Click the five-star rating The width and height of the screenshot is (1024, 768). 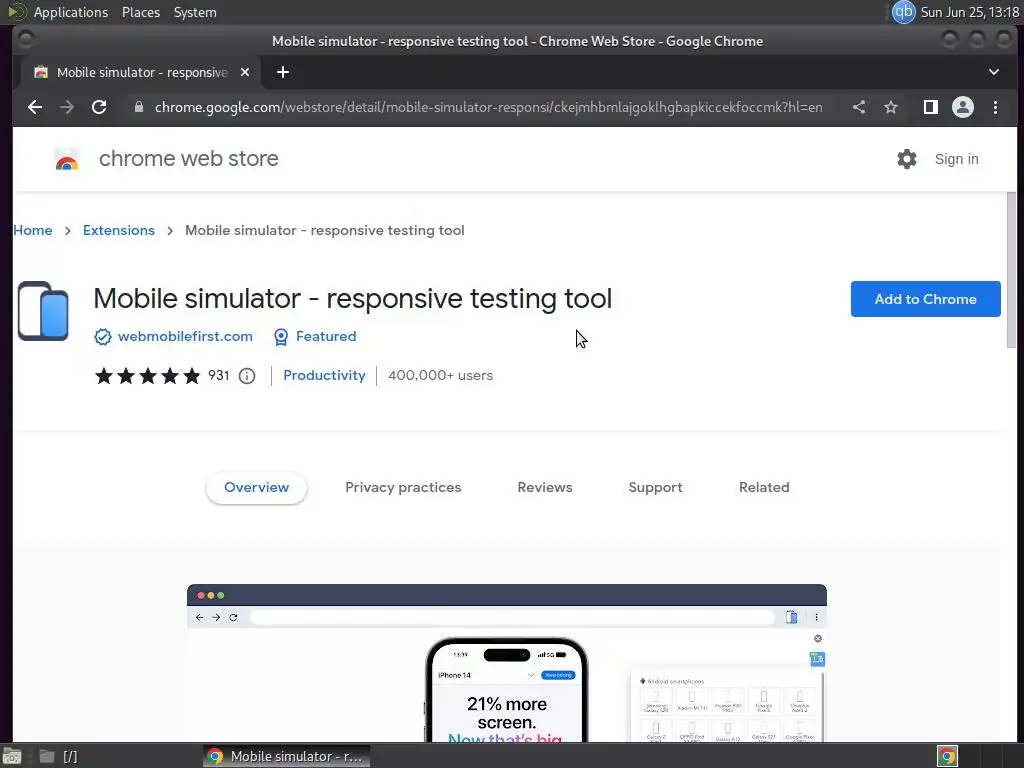pyautogui.click(x=148, y=376)
